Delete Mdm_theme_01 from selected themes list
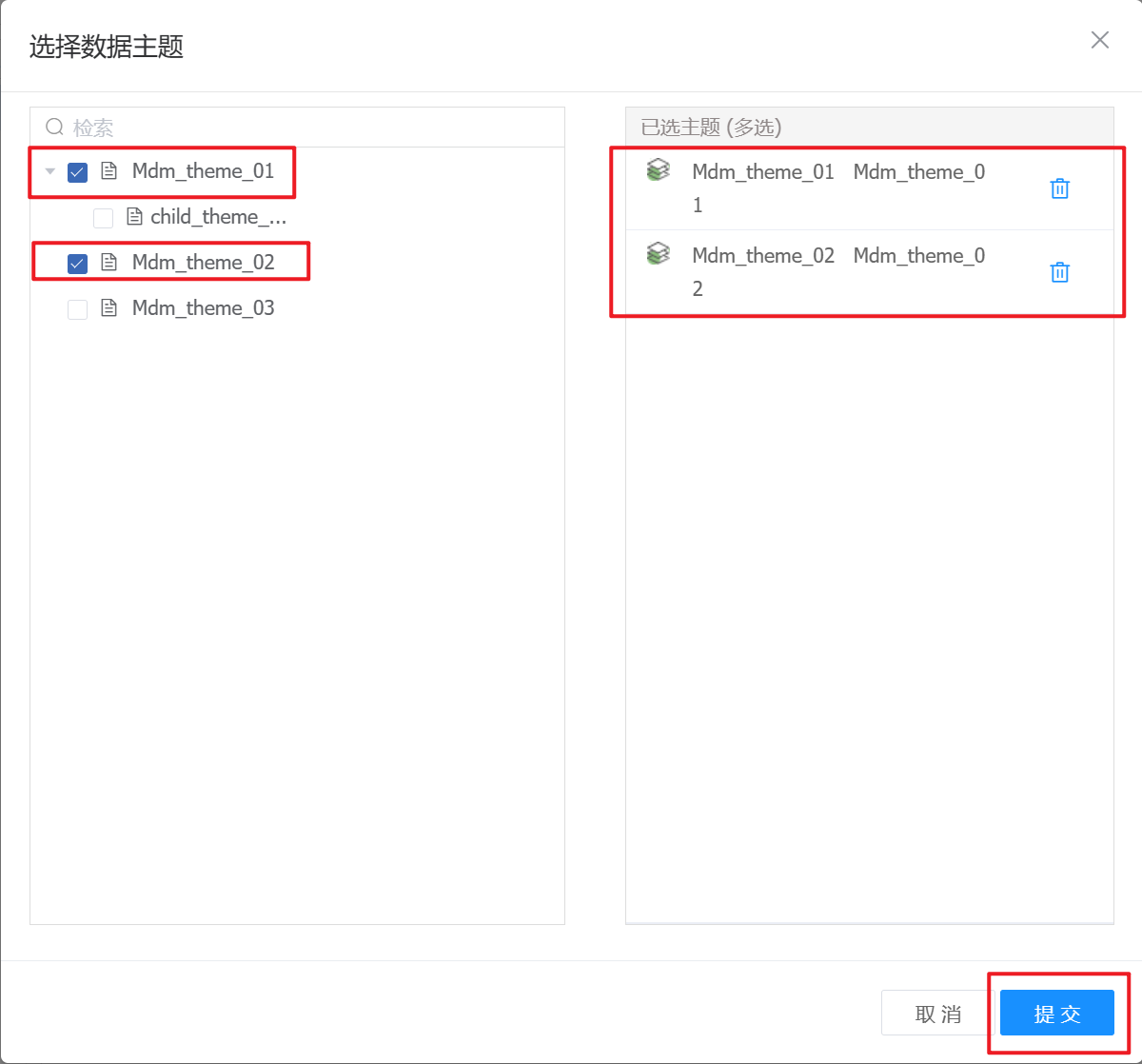The width and height of the screenshot is (1142, 1064). click(1059, 188)
